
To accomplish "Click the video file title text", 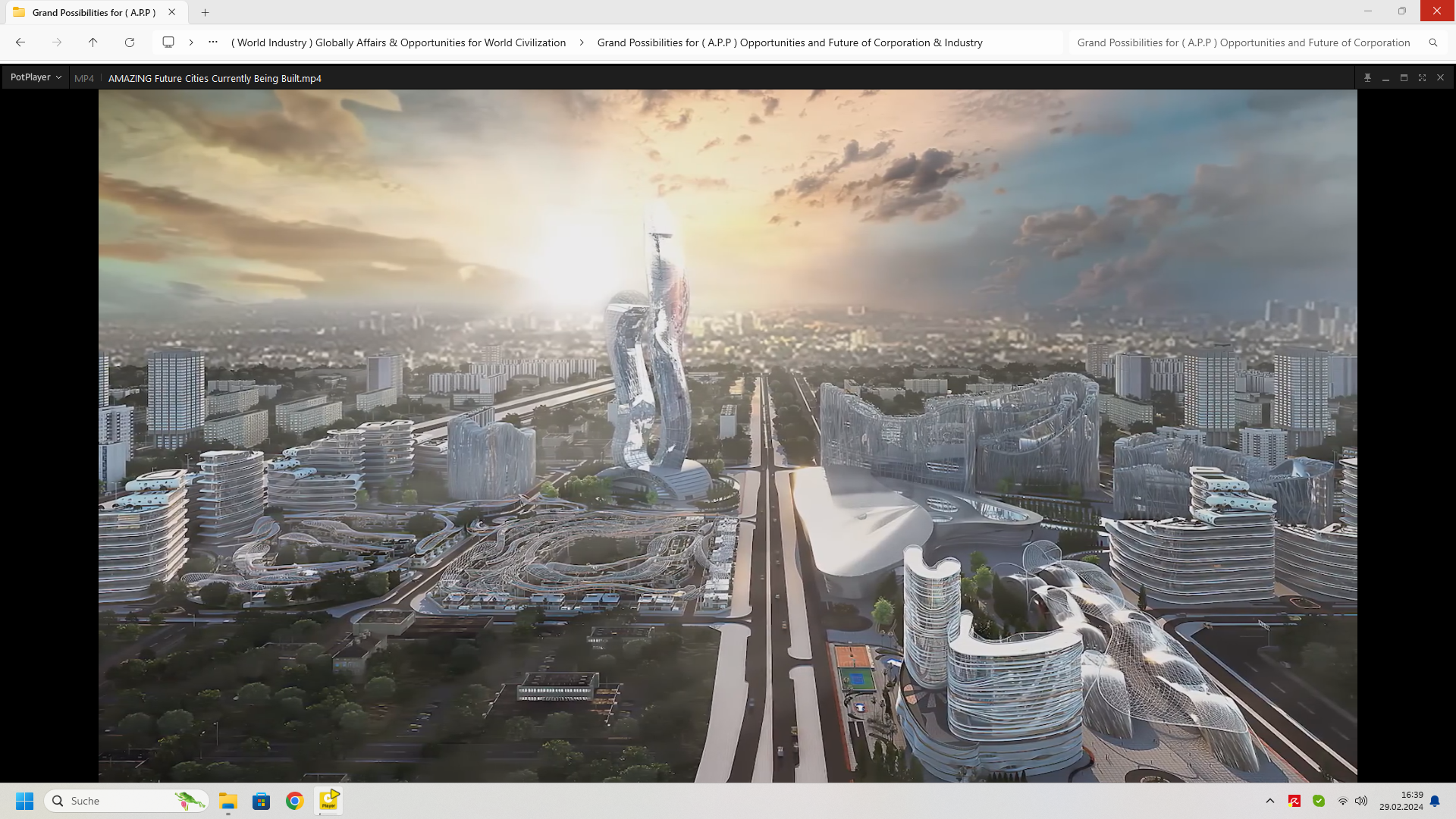I will point(215,78).
